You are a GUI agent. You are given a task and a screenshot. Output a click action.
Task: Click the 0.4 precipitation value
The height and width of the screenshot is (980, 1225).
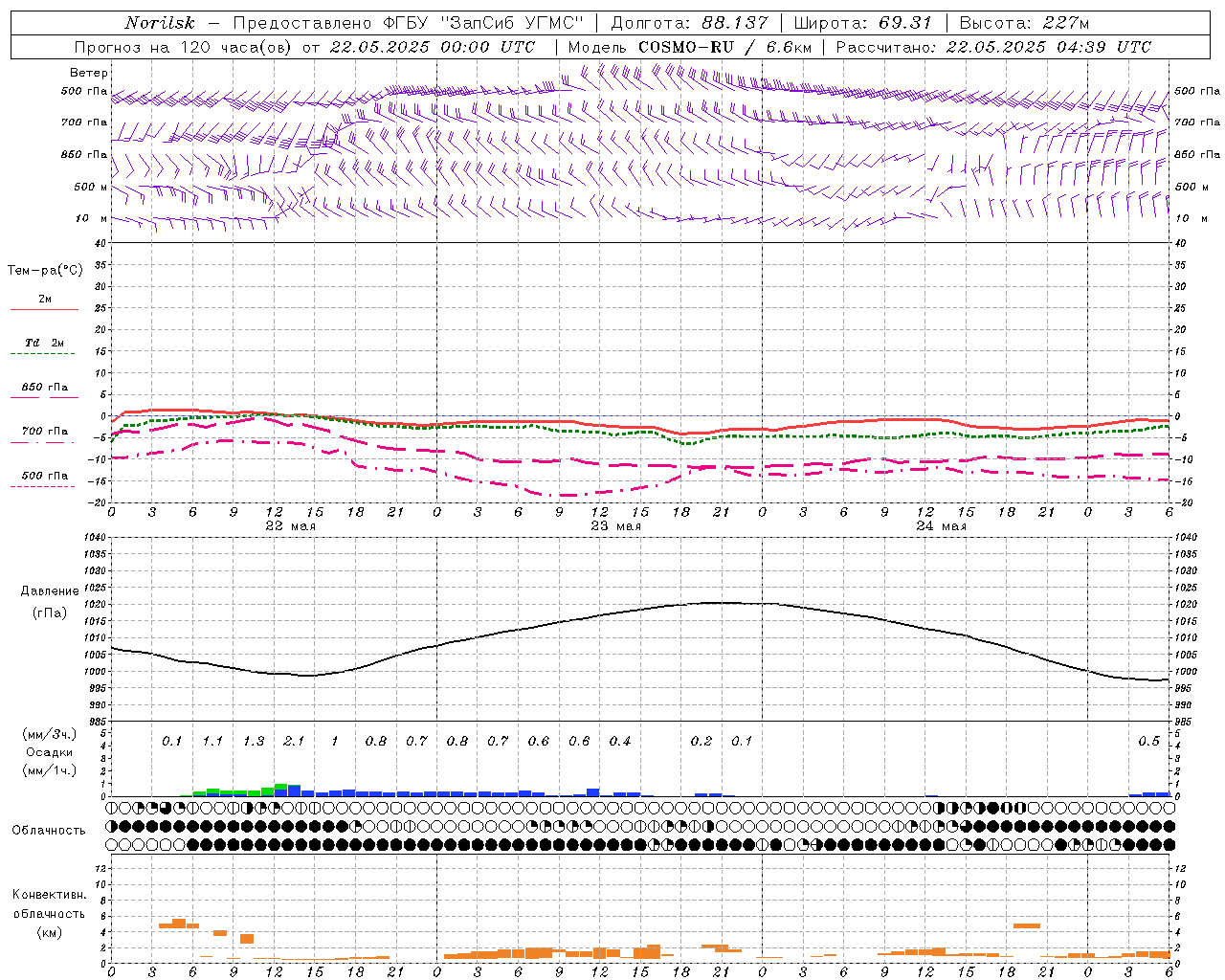pos(620,742)
